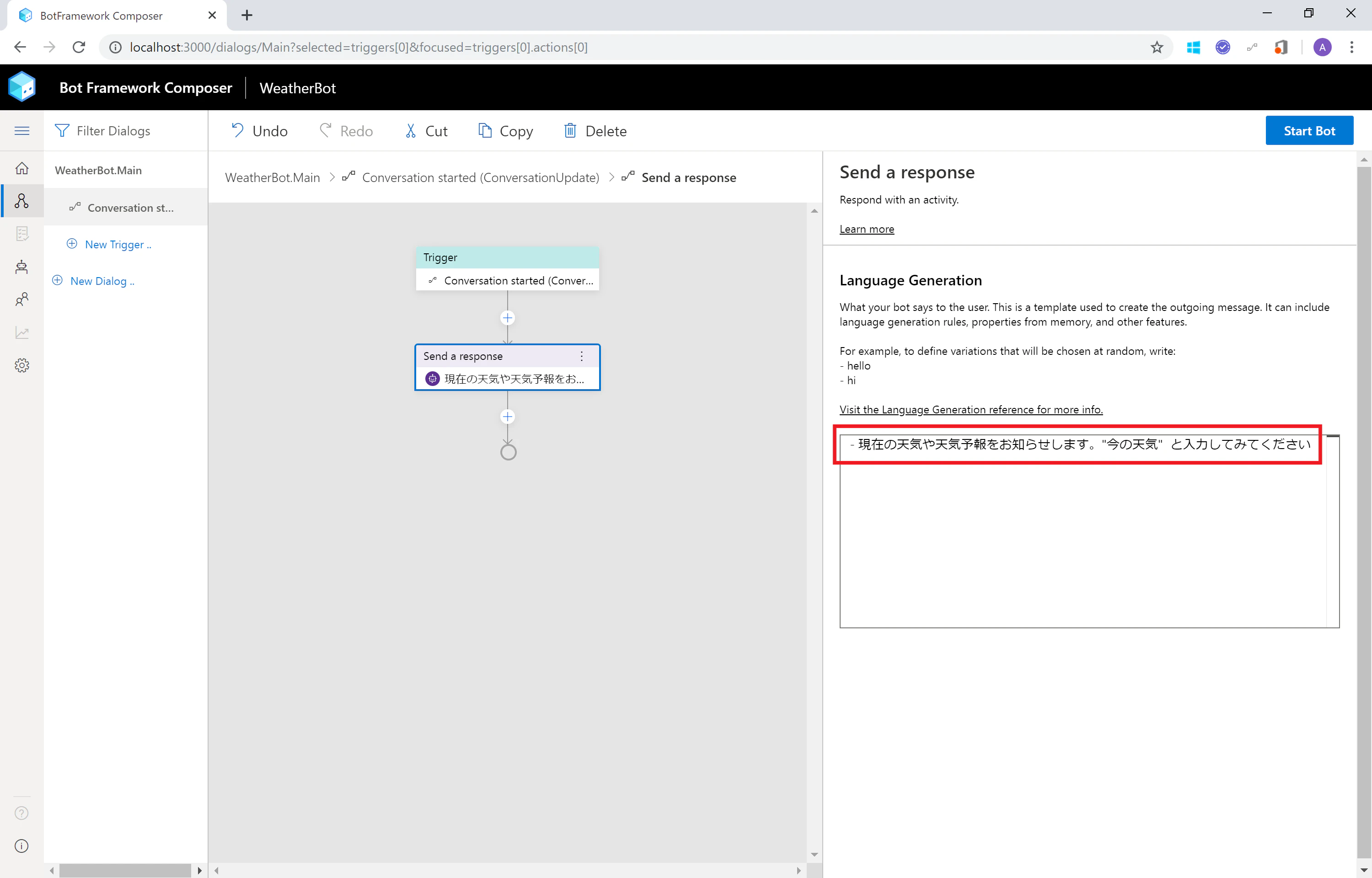
Task: Select the Trigger node in the canvas
Action: (x=507, y=268)
